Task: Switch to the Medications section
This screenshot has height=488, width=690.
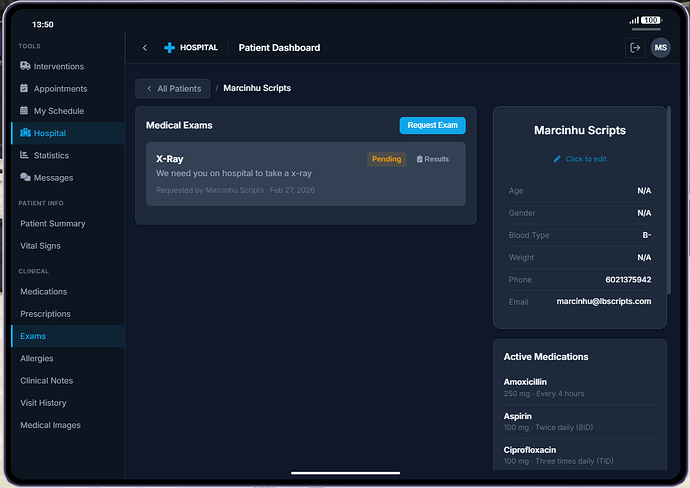Action: tap(44, 292)
